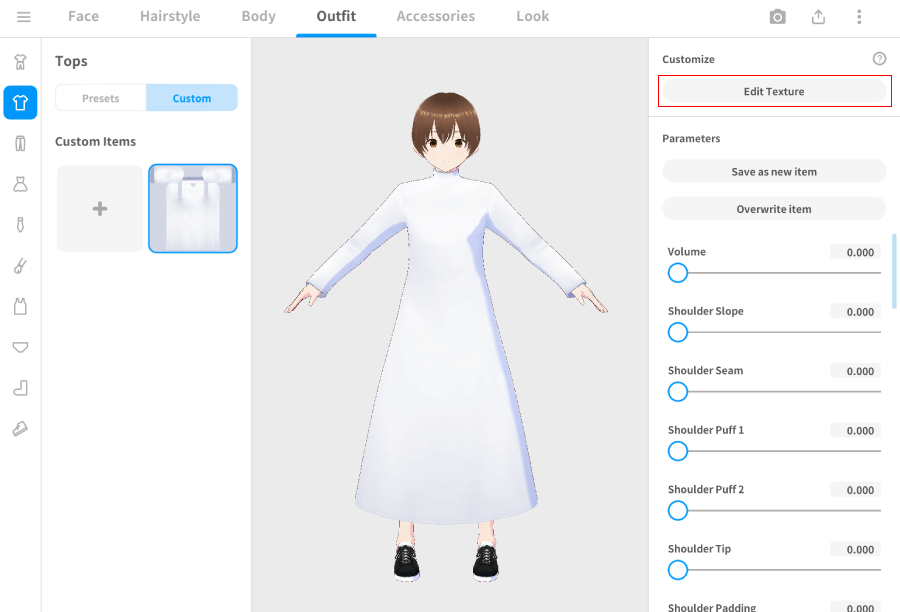Add a new custom item with plus tile
The image size is (900, 612).
point(100,209)
